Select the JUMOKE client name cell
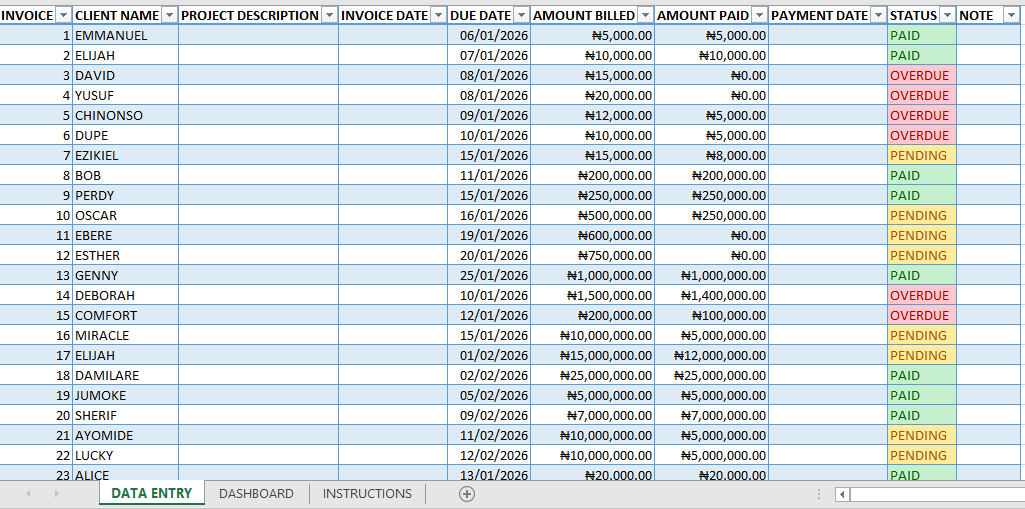 click(125, 395)
